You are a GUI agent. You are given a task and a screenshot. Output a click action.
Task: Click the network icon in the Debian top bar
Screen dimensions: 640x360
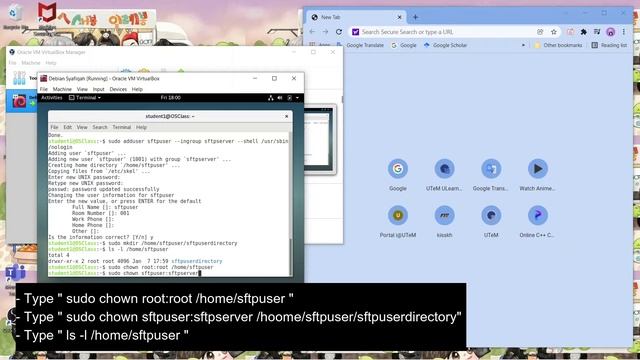click(270, 98)
